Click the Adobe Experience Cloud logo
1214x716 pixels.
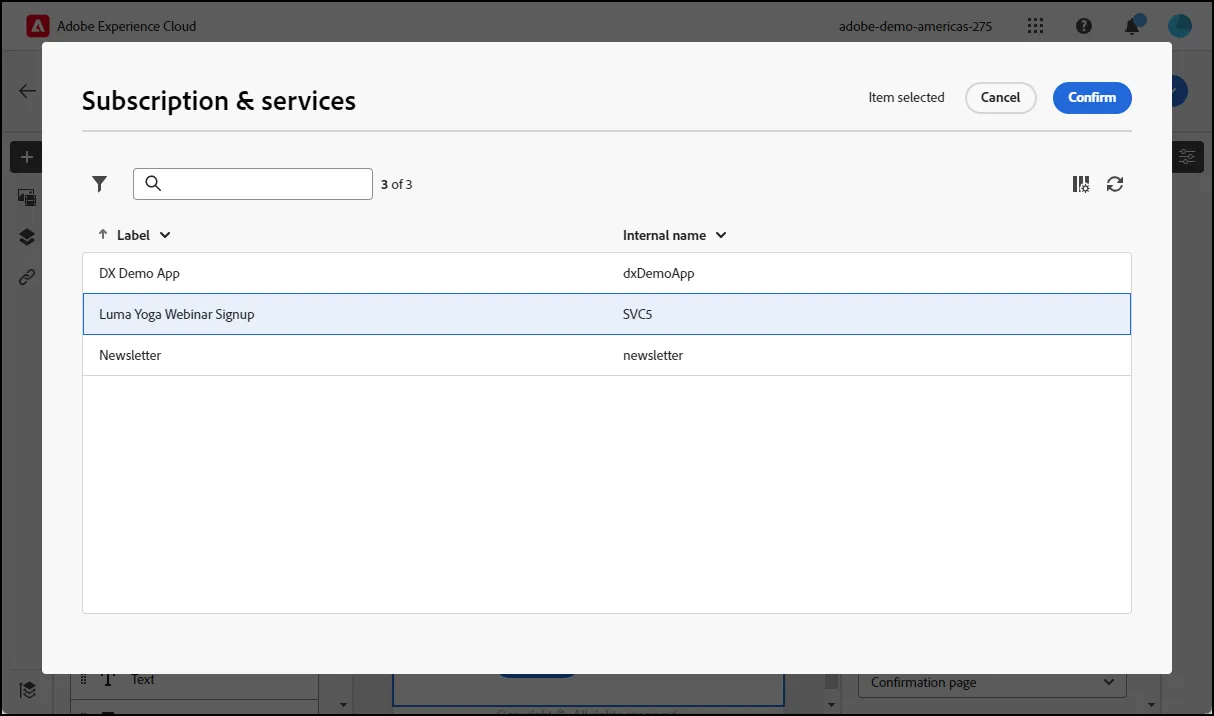click(38, 26)
